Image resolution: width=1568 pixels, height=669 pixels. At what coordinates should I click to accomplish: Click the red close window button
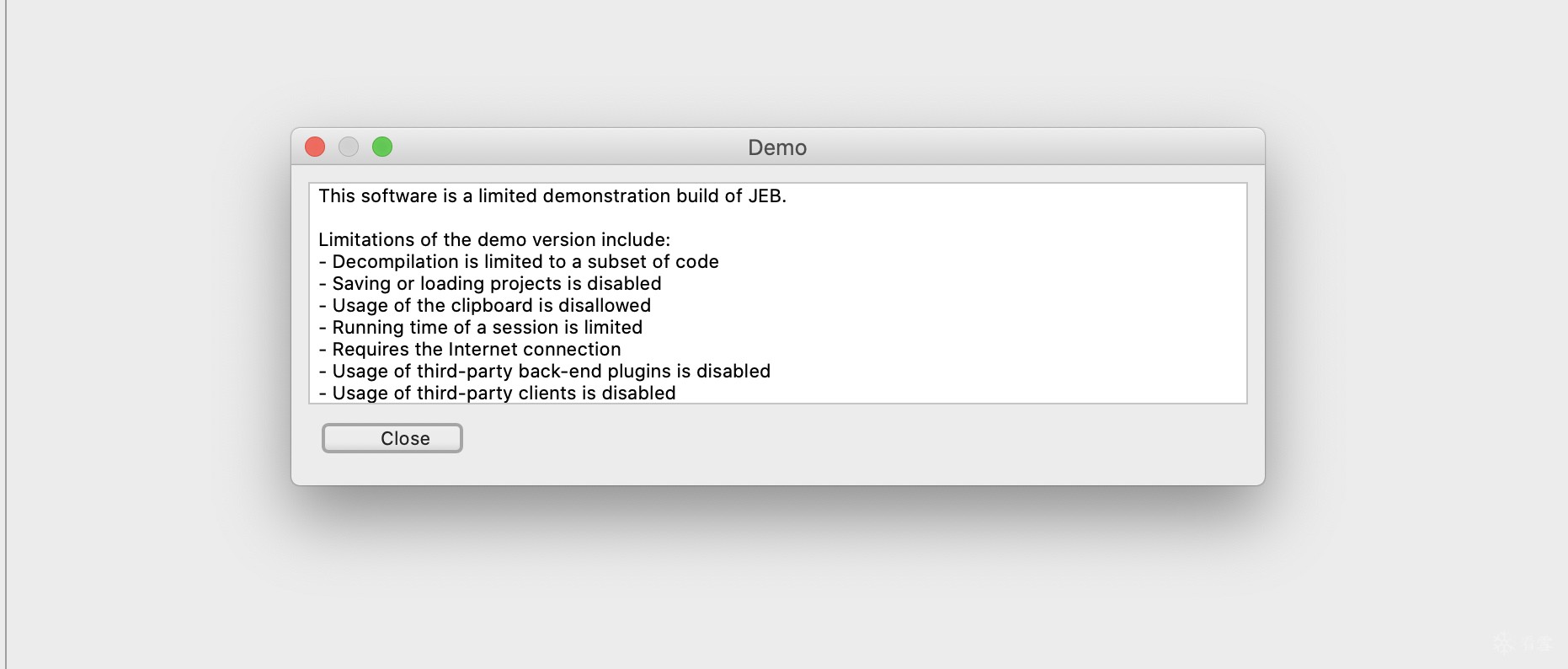click(315, 147)
